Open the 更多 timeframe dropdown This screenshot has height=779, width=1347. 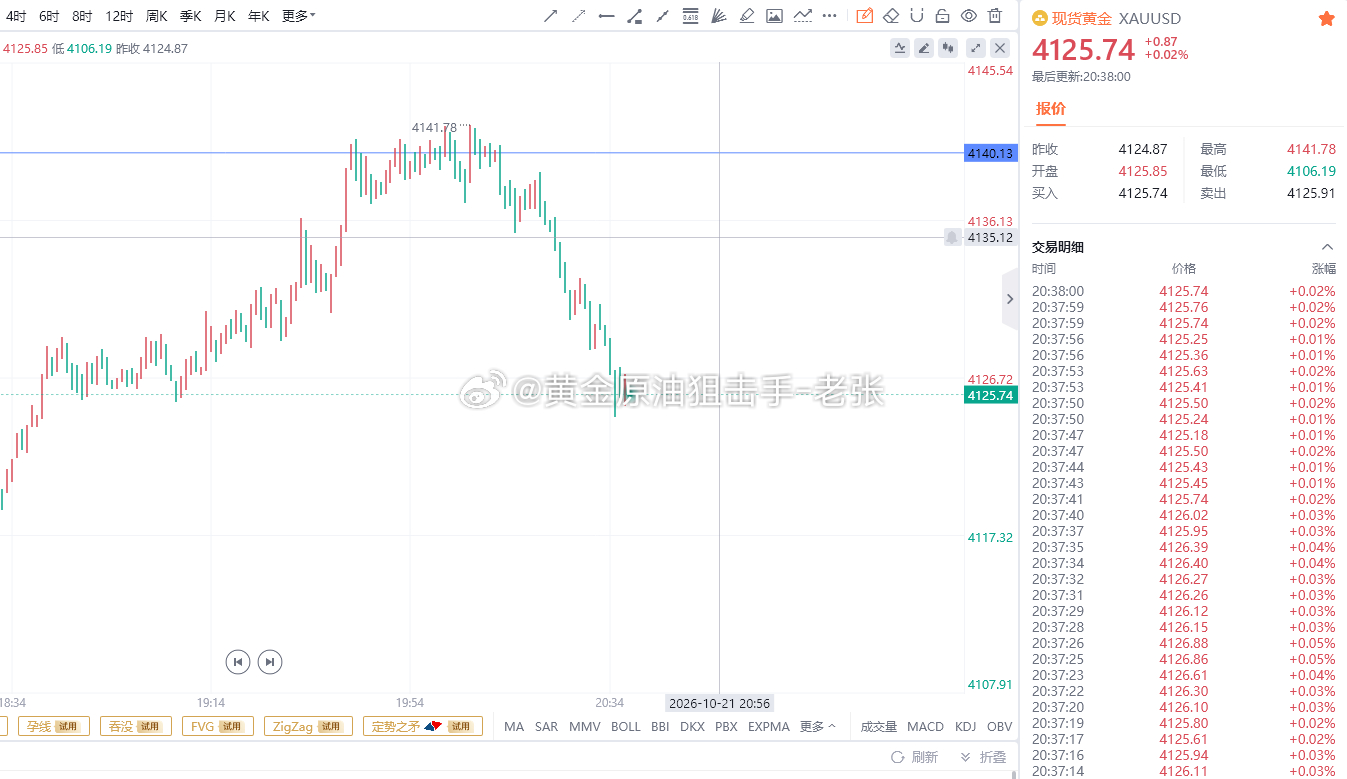click(x=298, y=16)
